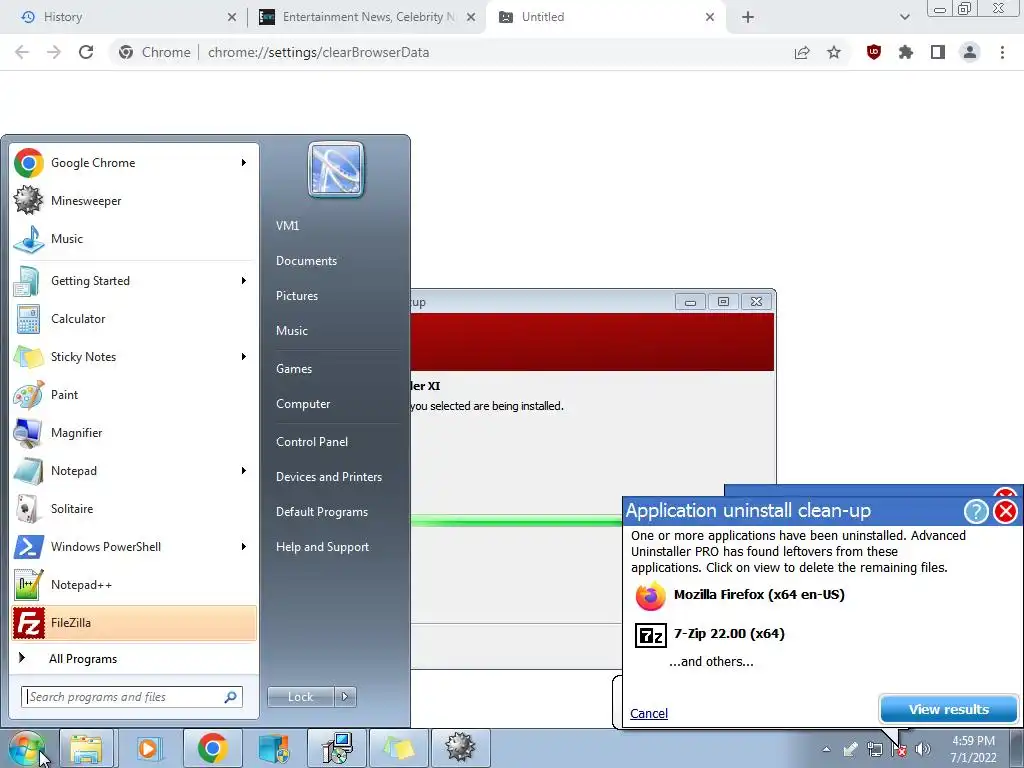Open Devices and Printers

point(328,477)
